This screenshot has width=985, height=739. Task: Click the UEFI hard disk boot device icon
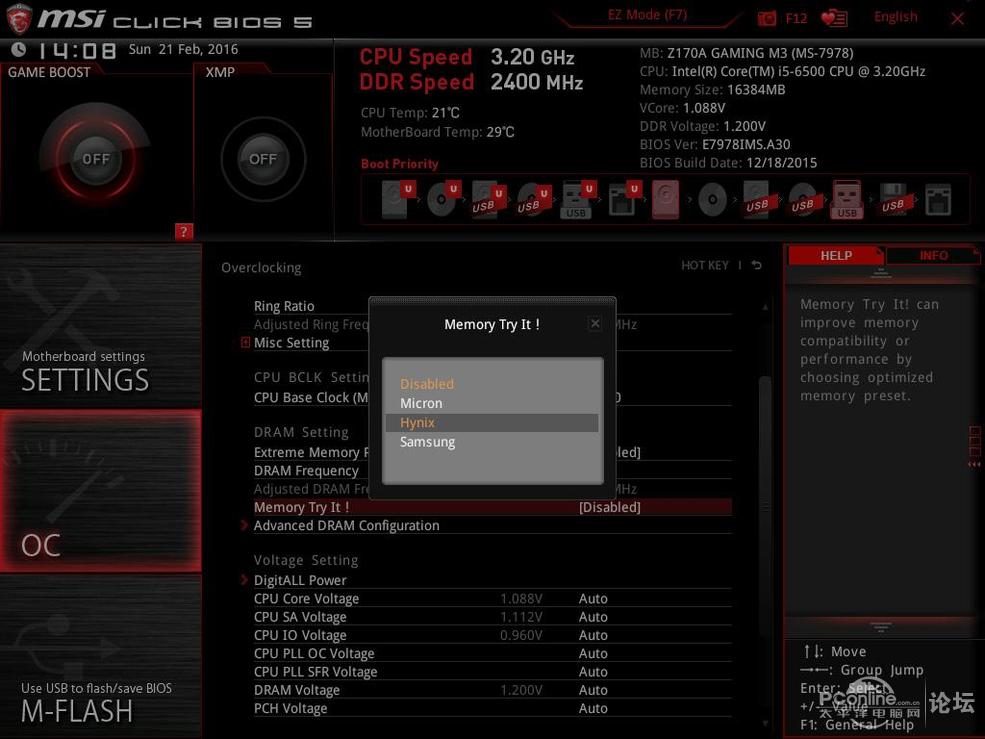(x=398, y=199)
